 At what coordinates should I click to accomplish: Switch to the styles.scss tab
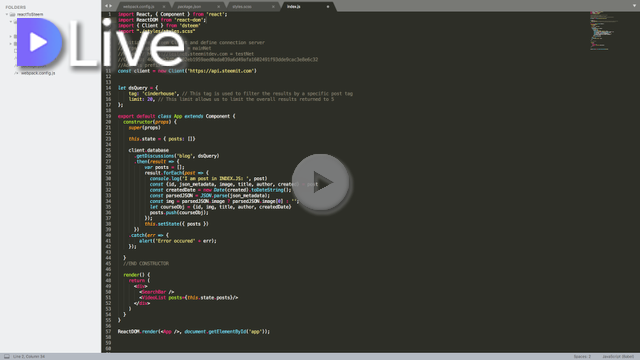tap(242, 7)
